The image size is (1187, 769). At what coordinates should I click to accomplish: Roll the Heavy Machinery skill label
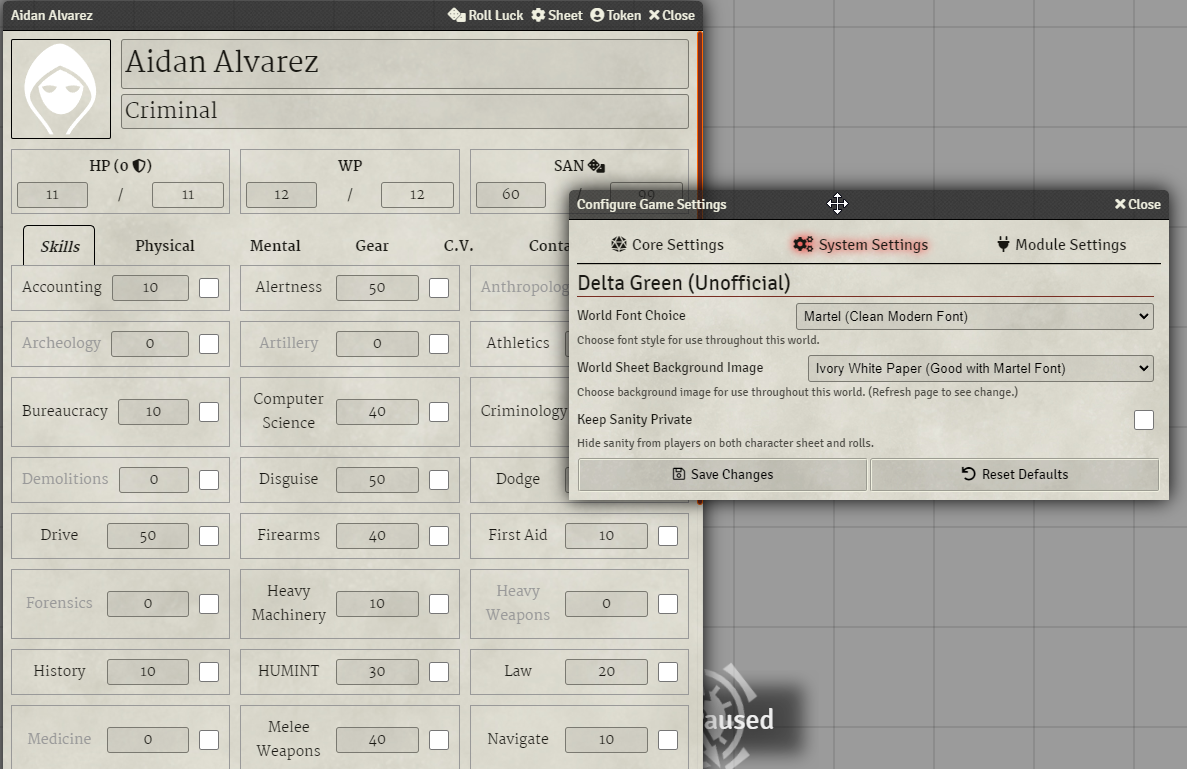pyautogui.click(x=288, y=602)
